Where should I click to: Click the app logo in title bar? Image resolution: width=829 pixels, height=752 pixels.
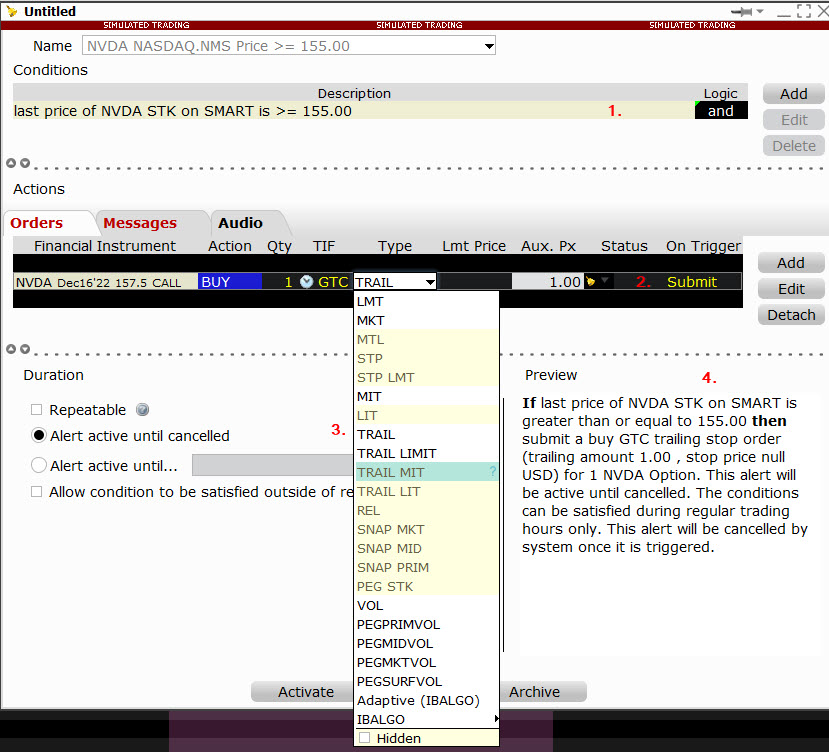[x=11, y=11]
